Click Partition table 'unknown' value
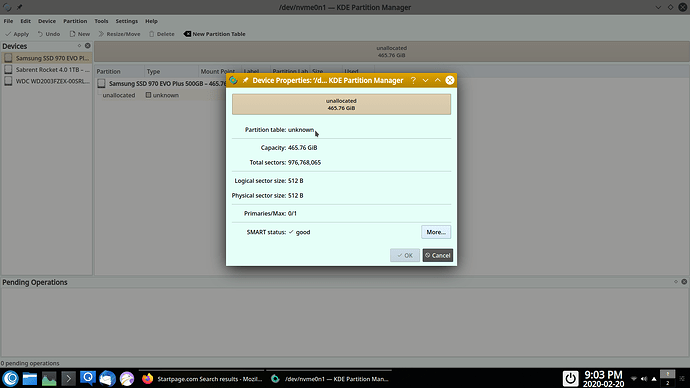This screenshot has width=690, height=388. point(301,130)
